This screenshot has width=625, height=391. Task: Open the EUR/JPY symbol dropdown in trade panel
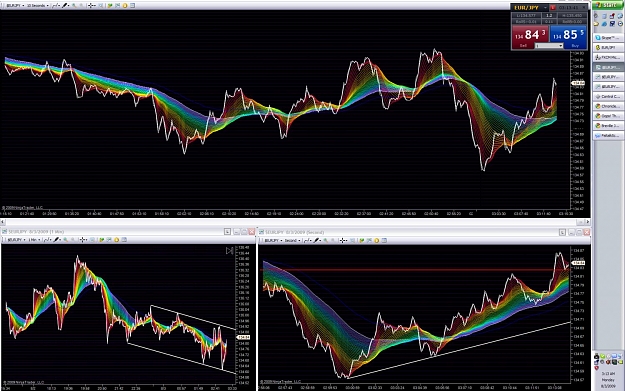(x=545, y=8)
